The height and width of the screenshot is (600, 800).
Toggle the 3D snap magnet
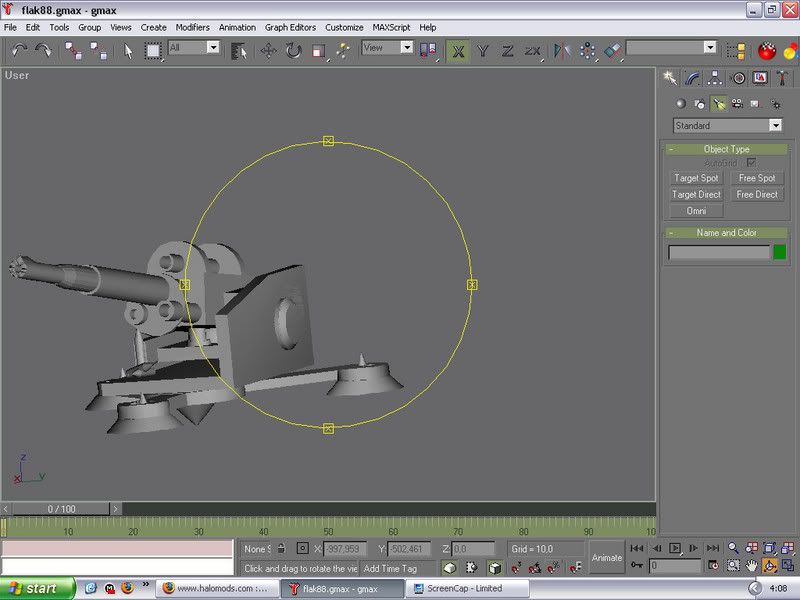point(516,567)
